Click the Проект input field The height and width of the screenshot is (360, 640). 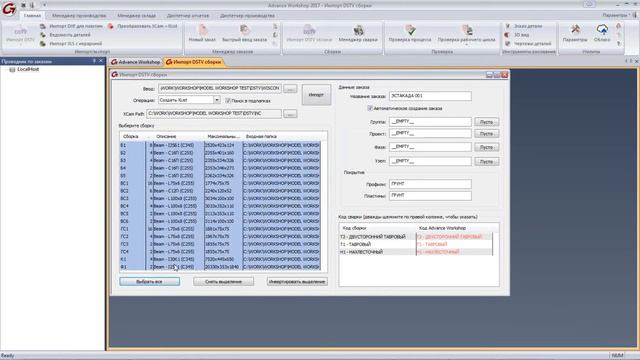tap(430, 133)
